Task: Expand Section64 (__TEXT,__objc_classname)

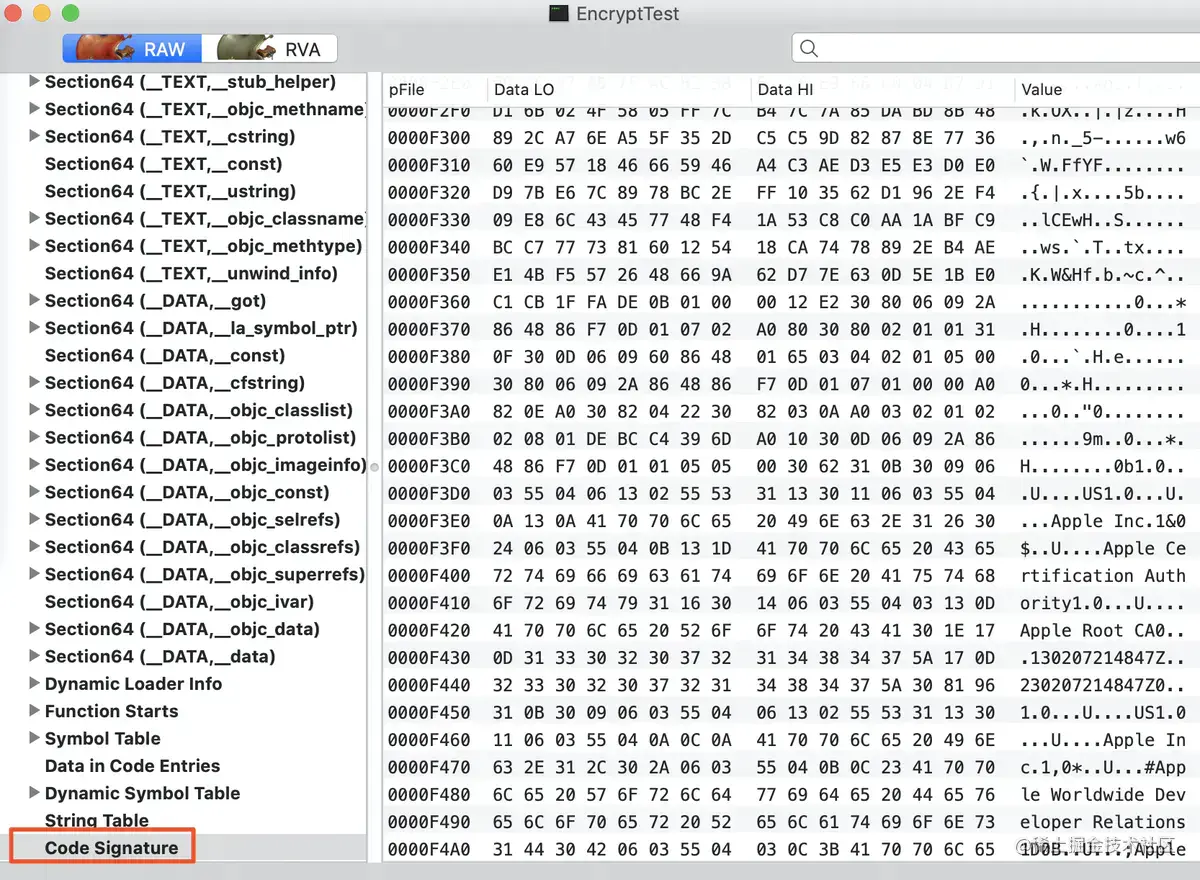Action: click(x=35, y=218)
